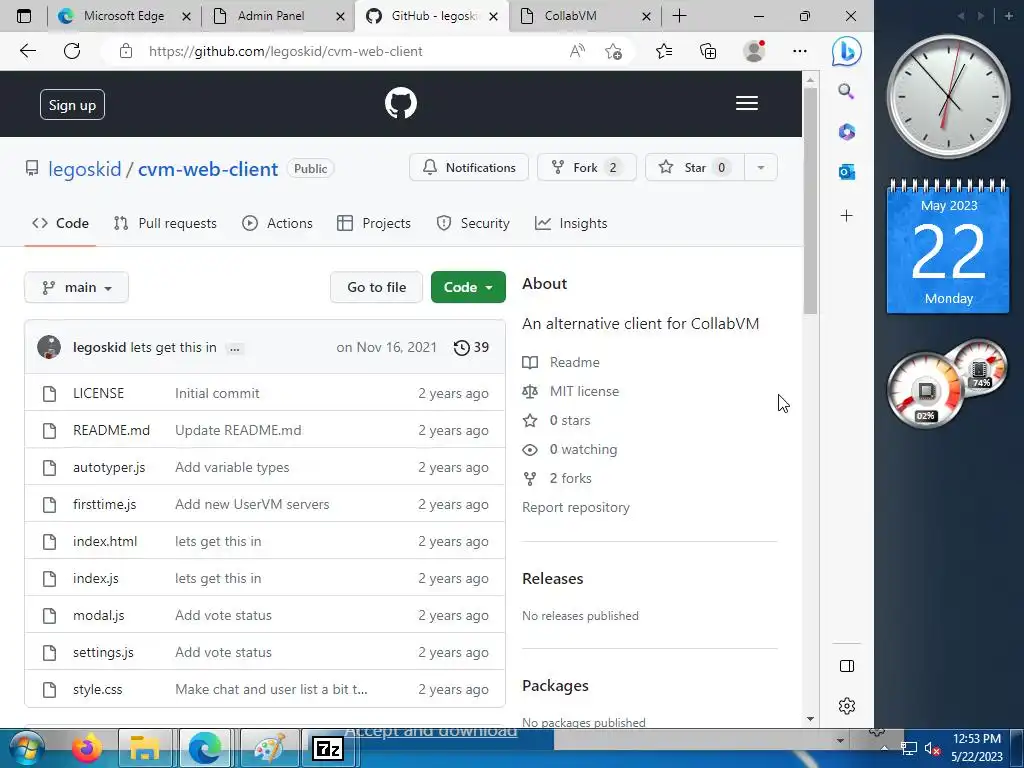Toggle the sidebar hide panel icon
This screenshot has width=1024, height=768.
(x=846, y=666)
